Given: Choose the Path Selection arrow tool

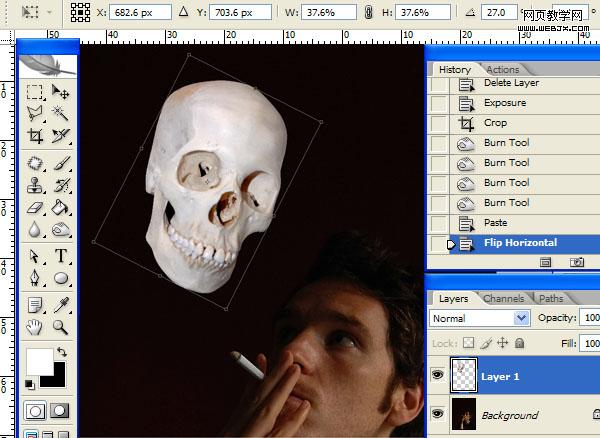Looking at the screenshot, I should (34, 256).
